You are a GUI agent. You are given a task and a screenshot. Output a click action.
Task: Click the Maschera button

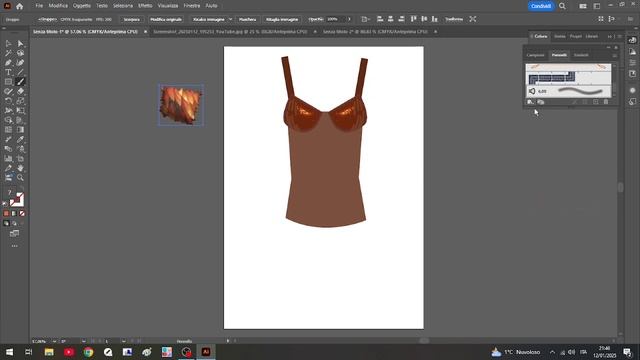(247, 19)
